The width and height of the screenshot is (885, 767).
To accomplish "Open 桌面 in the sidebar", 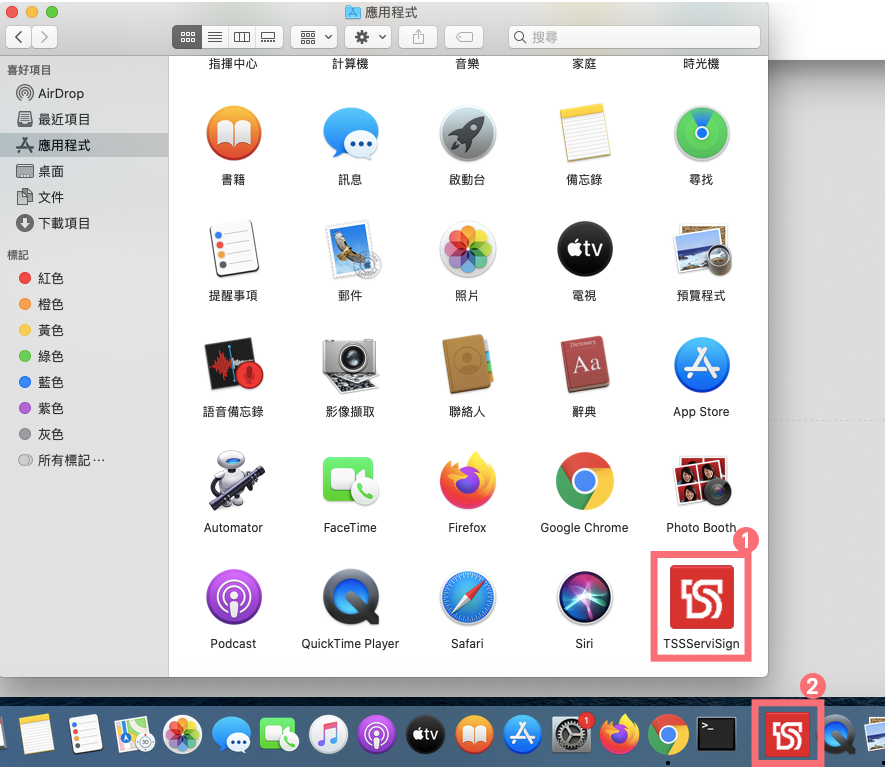I will click(84, 171).
